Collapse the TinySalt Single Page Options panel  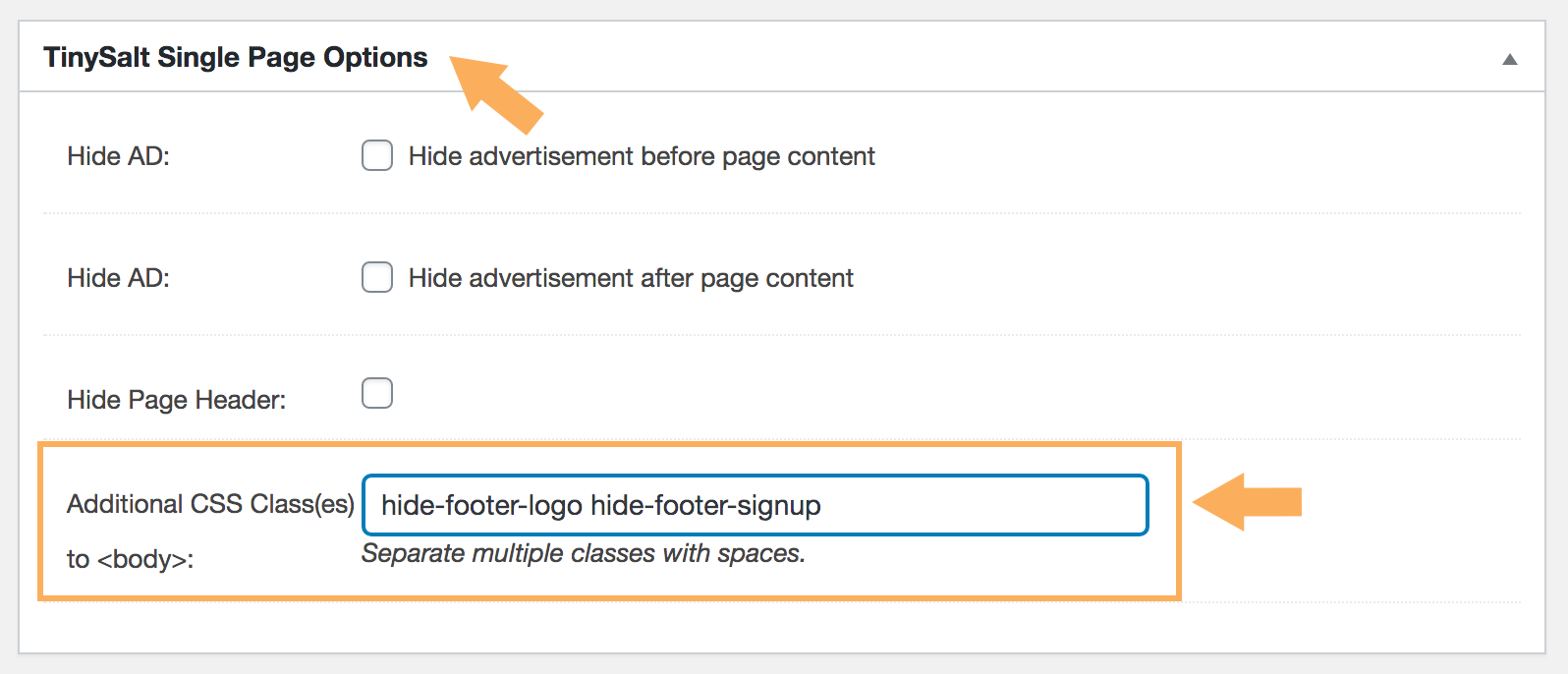point(1509,59)
